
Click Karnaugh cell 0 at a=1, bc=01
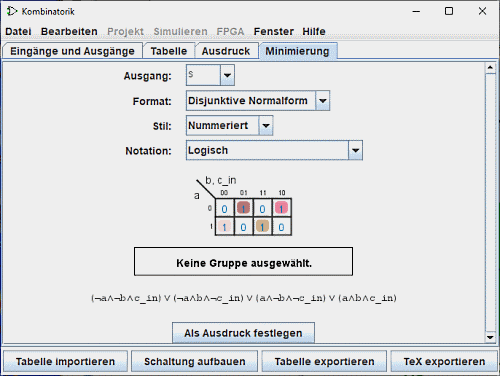(243, 227)
